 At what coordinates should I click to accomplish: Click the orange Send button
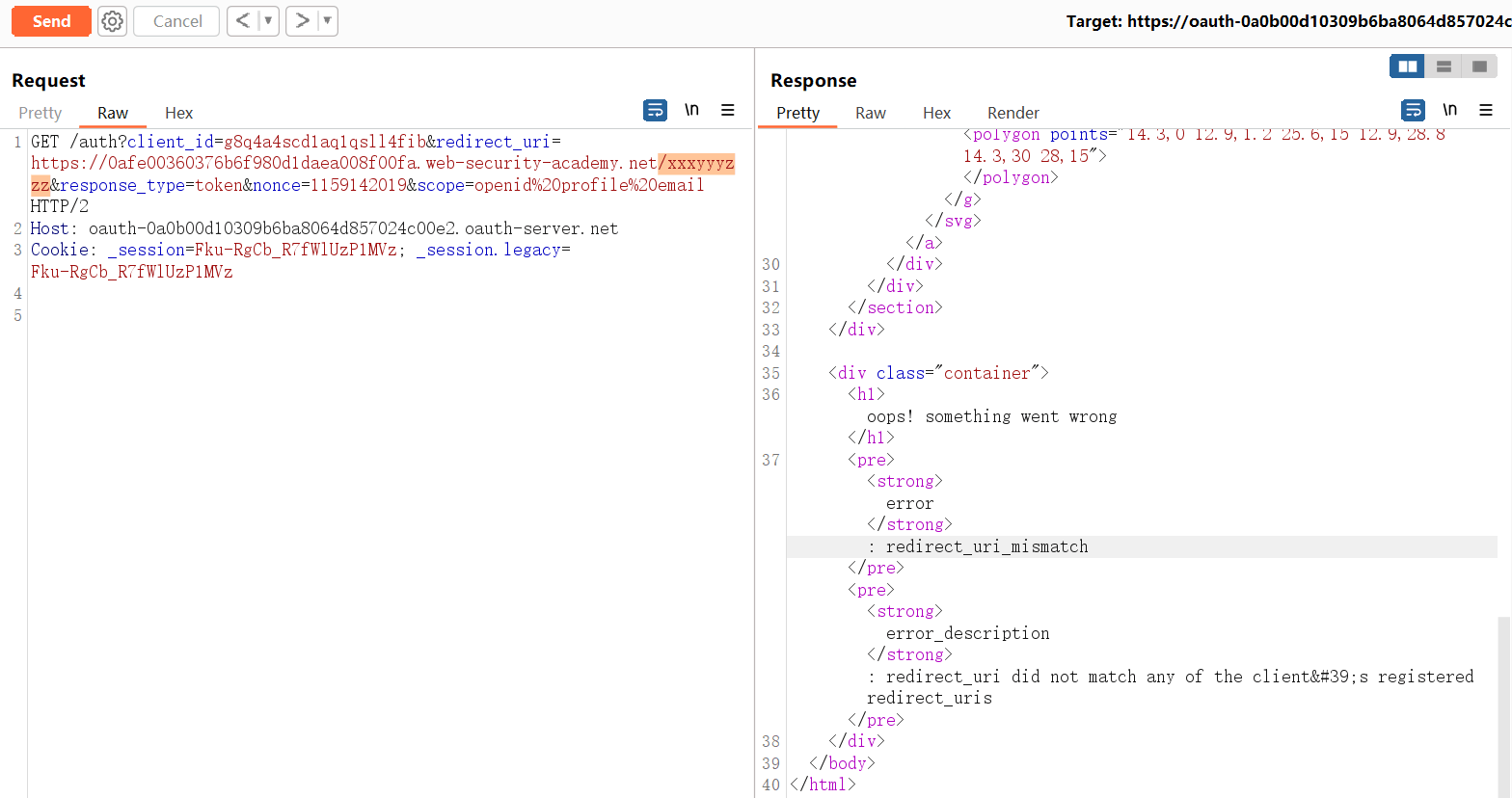pos(51,21)
